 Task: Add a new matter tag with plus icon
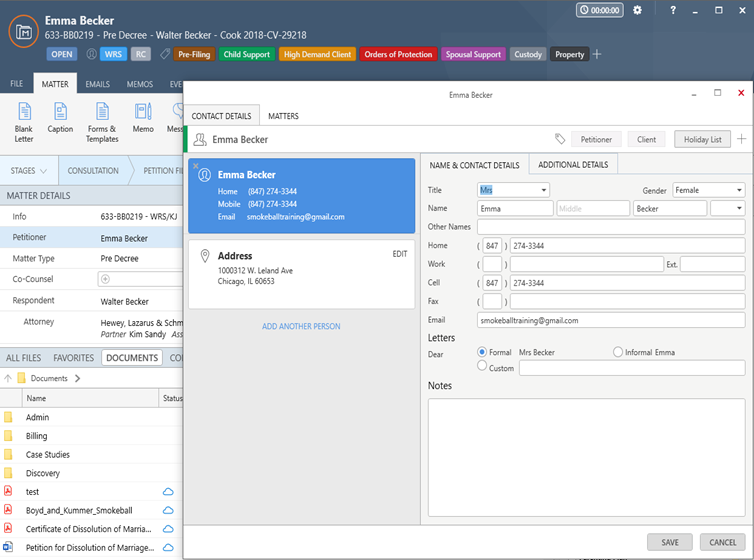(597, 54)
